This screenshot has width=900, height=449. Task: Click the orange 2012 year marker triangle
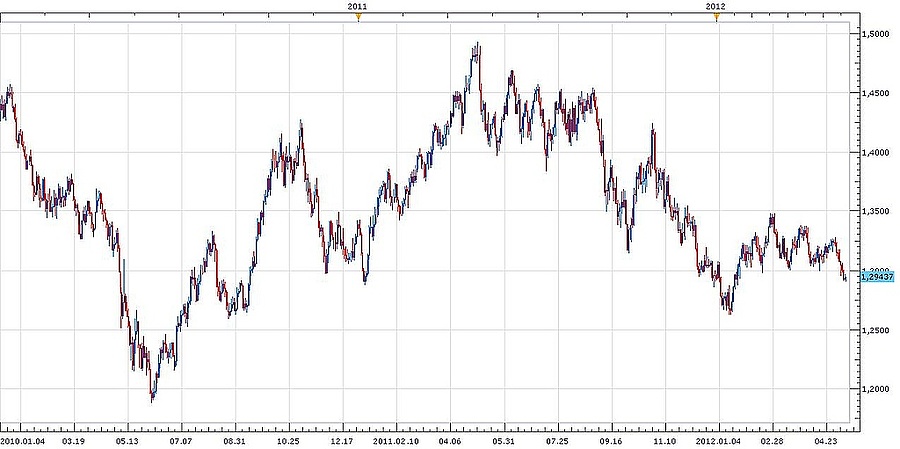pyautogui.click(x=716, y=18)
